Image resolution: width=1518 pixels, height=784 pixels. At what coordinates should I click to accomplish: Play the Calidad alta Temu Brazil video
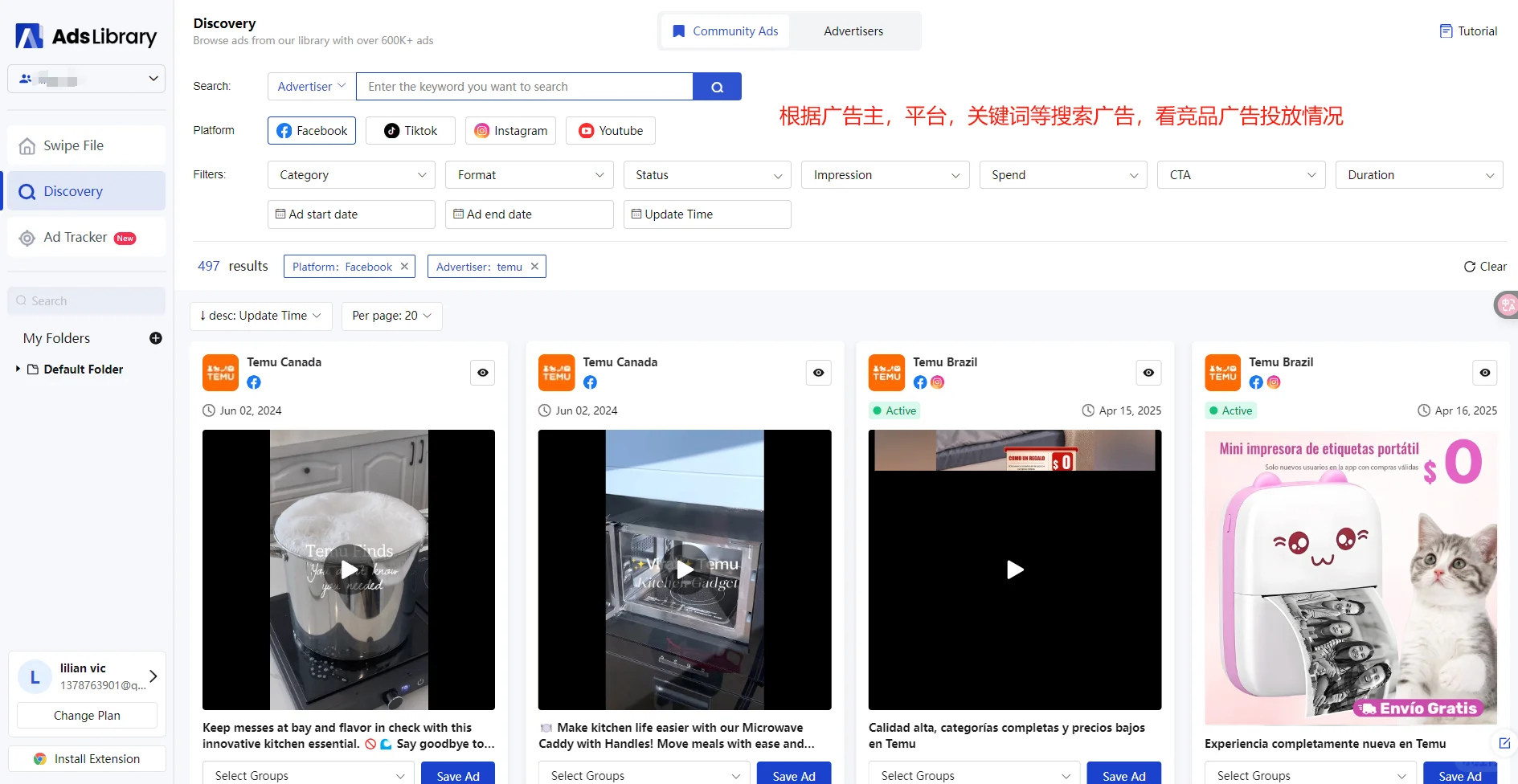(1015, 570)
